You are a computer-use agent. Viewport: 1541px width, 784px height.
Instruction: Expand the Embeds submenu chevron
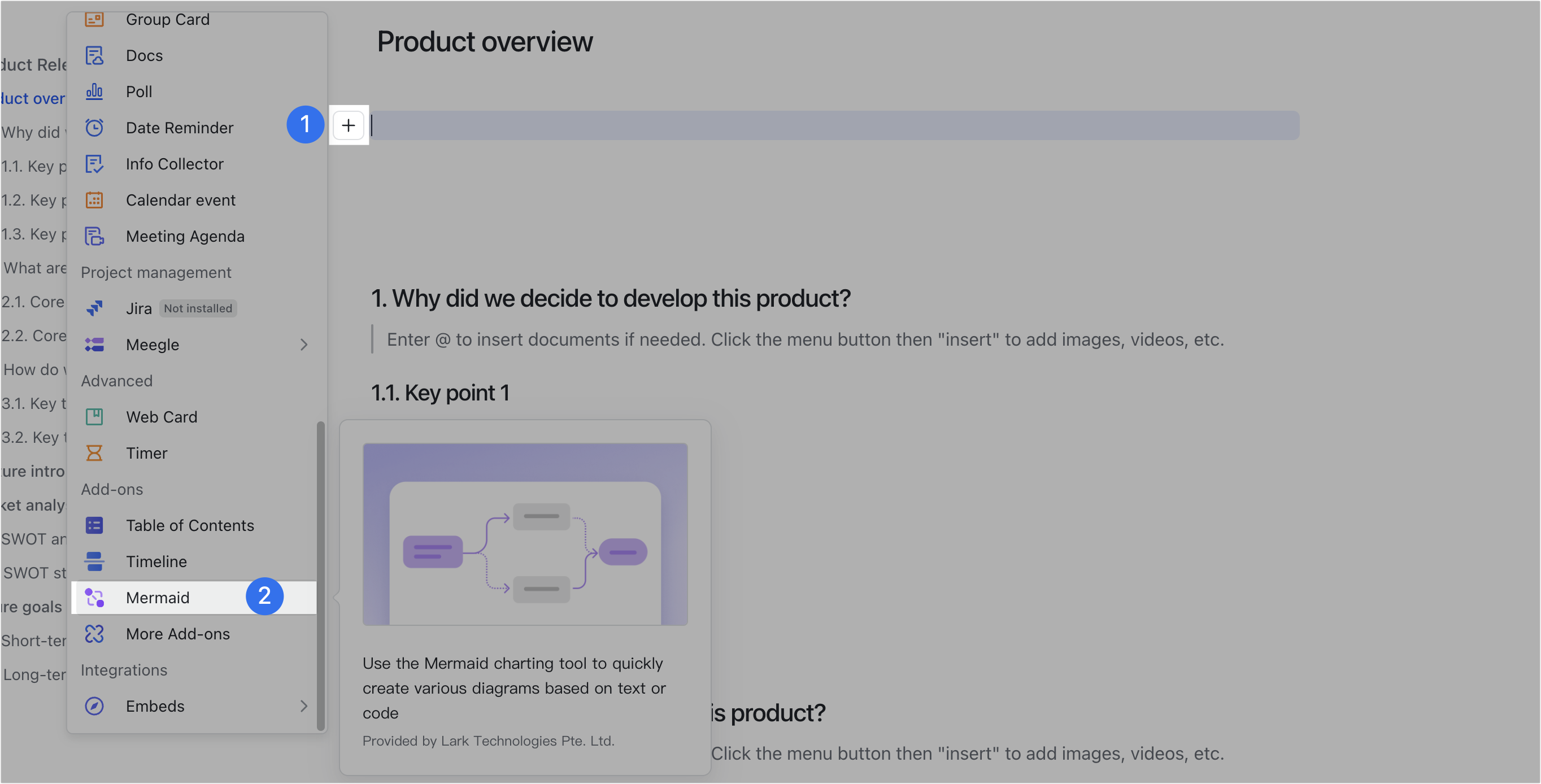[304, 705]
